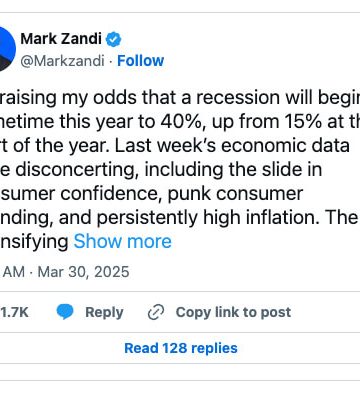Open the @Markzandi handle link

tap(62, 61)
